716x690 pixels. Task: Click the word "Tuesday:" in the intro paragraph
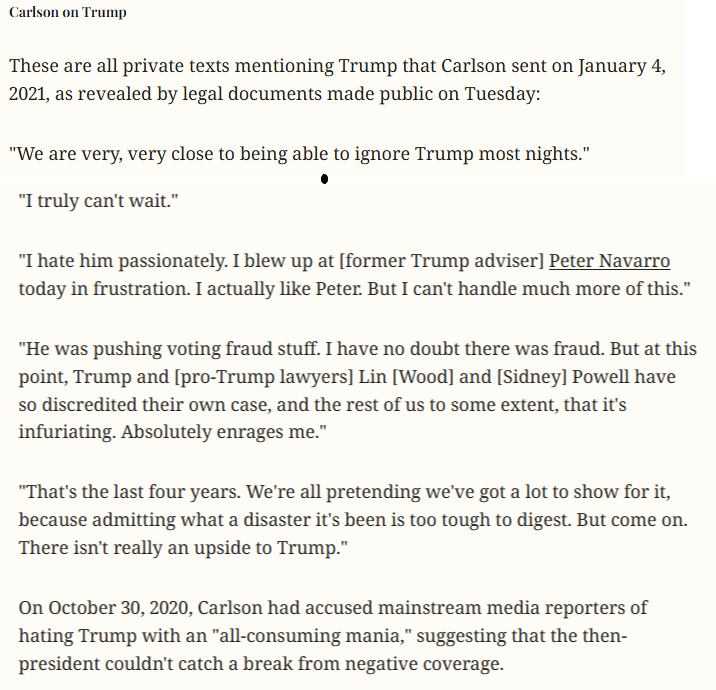(502, 94)
